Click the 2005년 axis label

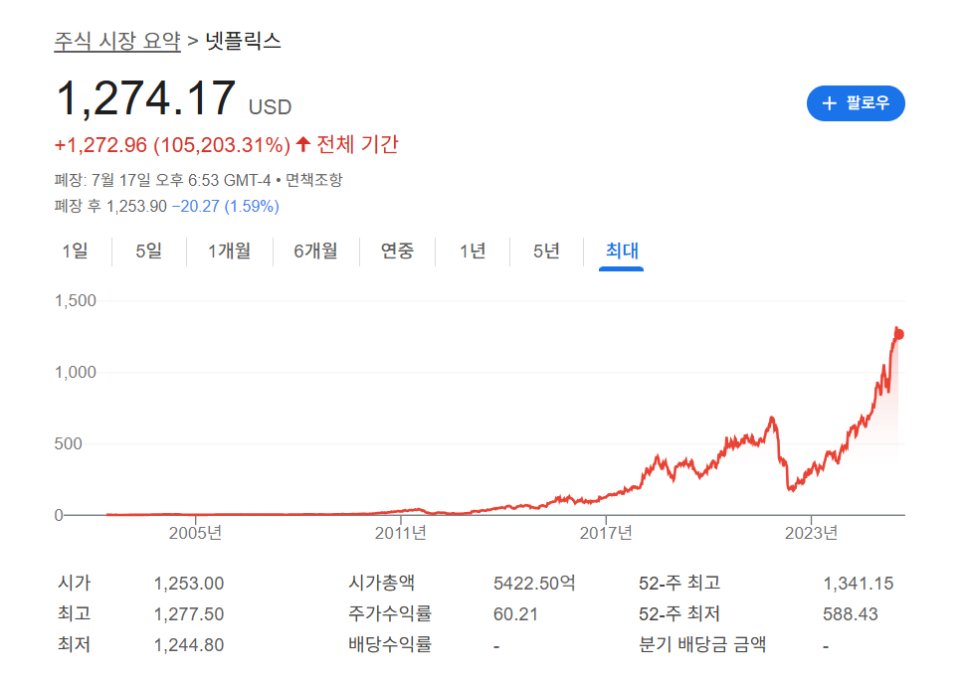pyautogui.click(x=195, y=533)
